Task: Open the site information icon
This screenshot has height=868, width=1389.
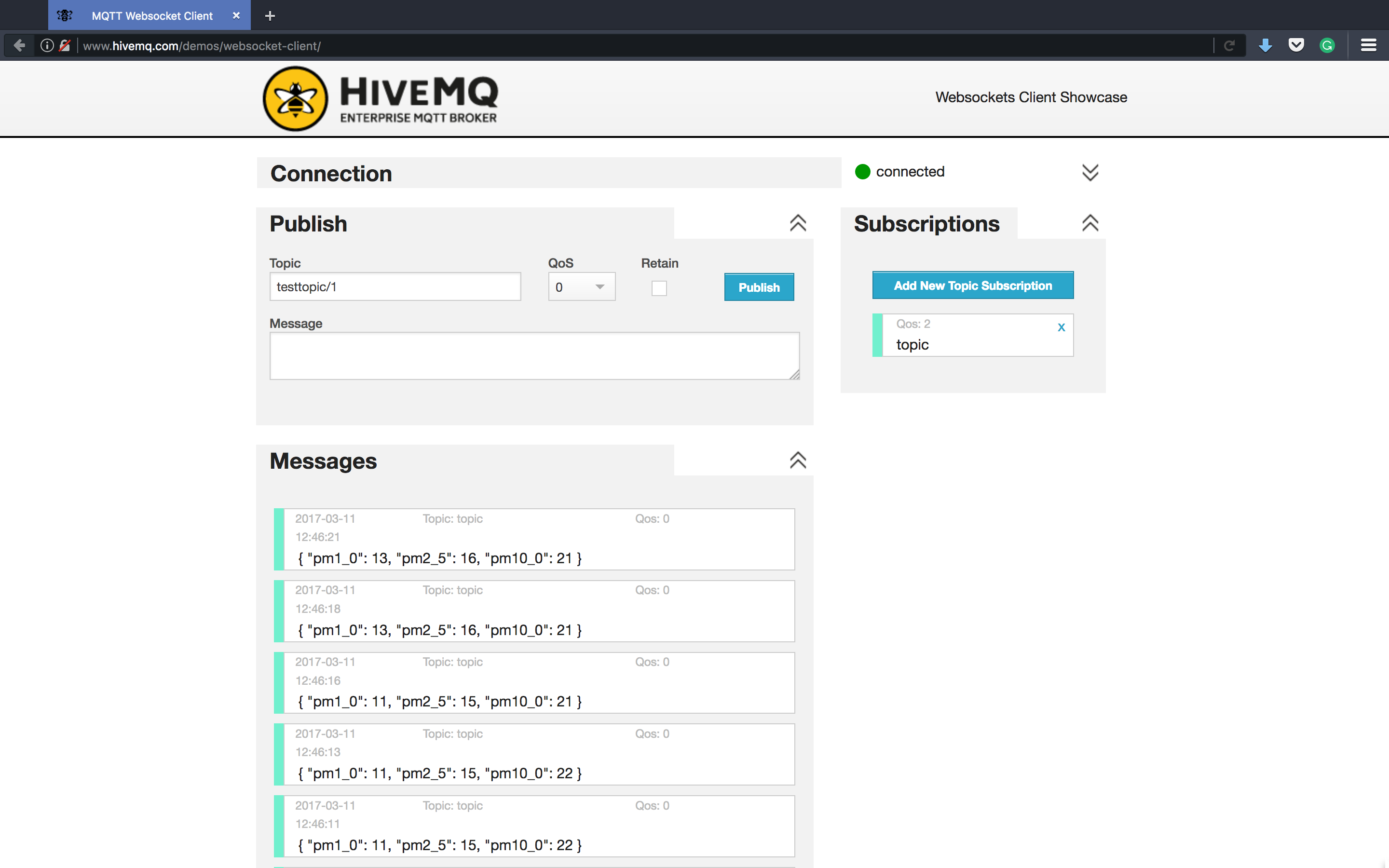Action: (47, 45)
